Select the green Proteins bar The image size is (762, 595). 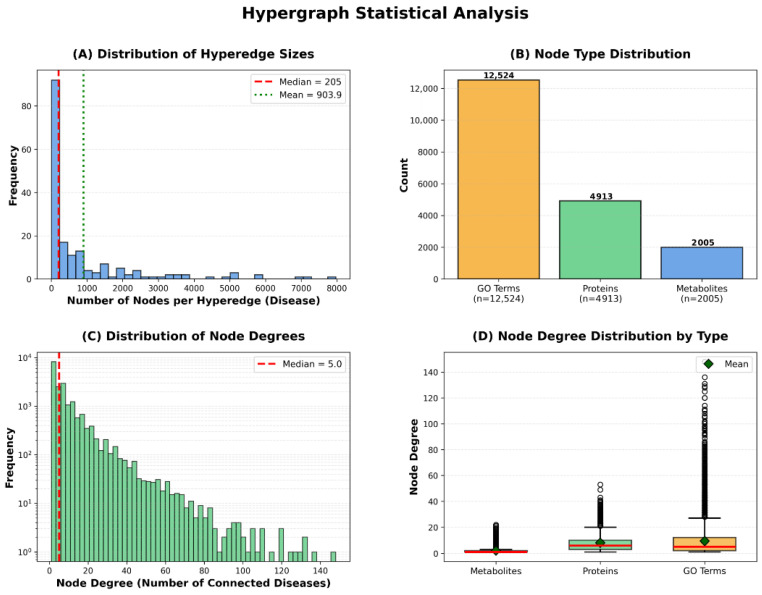[x=600, y=240]
